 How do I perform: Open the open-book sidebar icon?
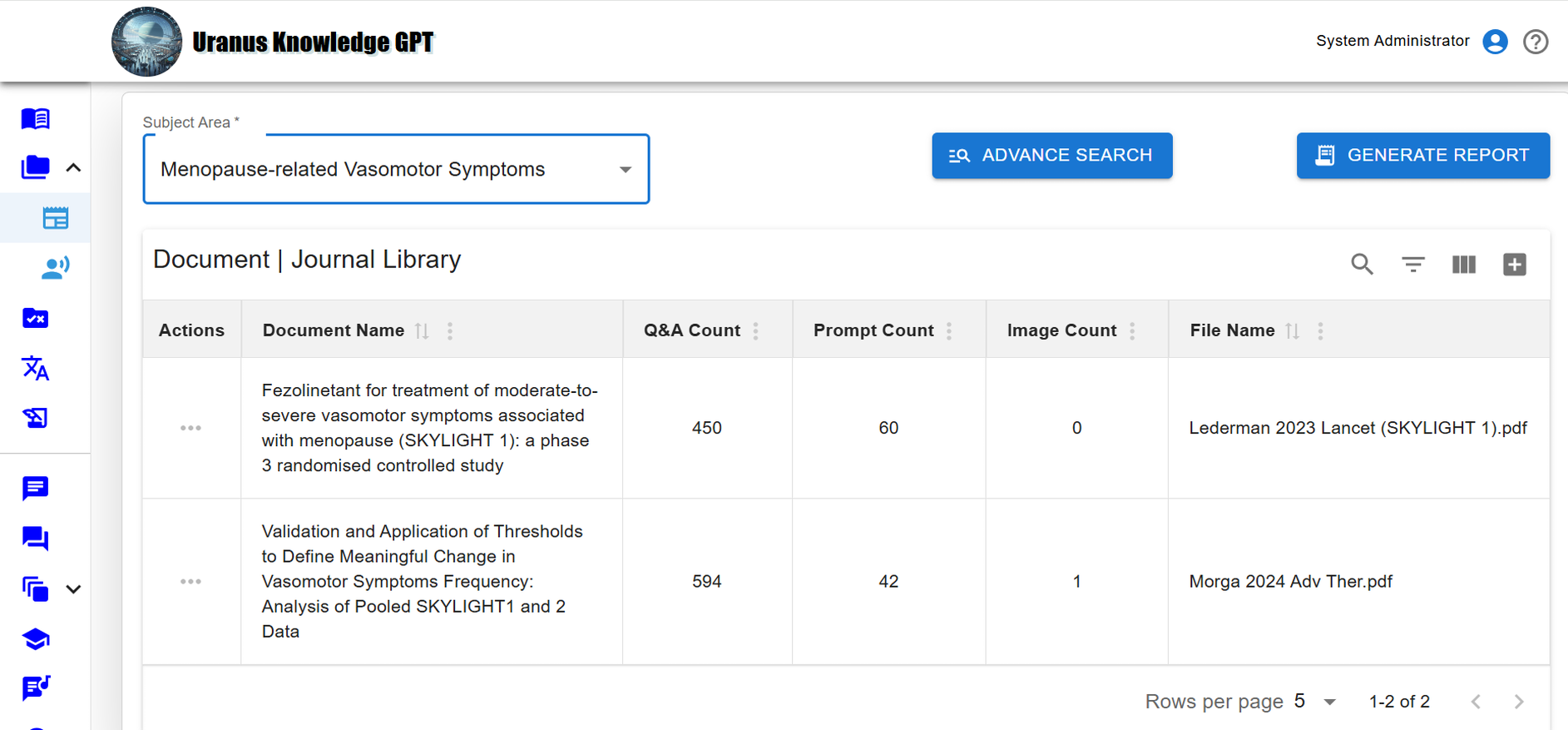point(35,119)
